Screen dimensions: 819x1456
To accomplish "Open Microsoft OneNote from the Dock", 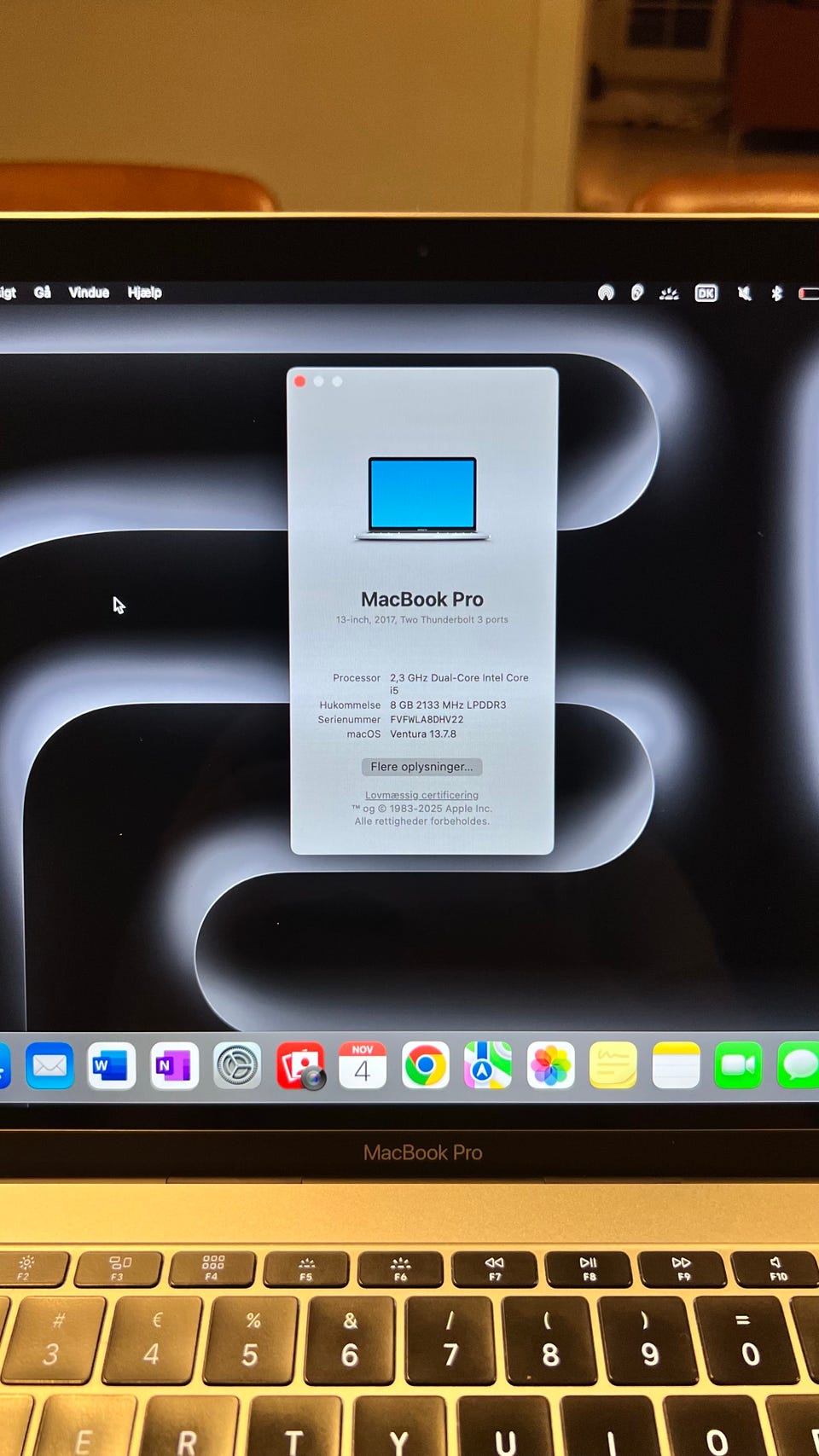I will [x=175, y=1065].
